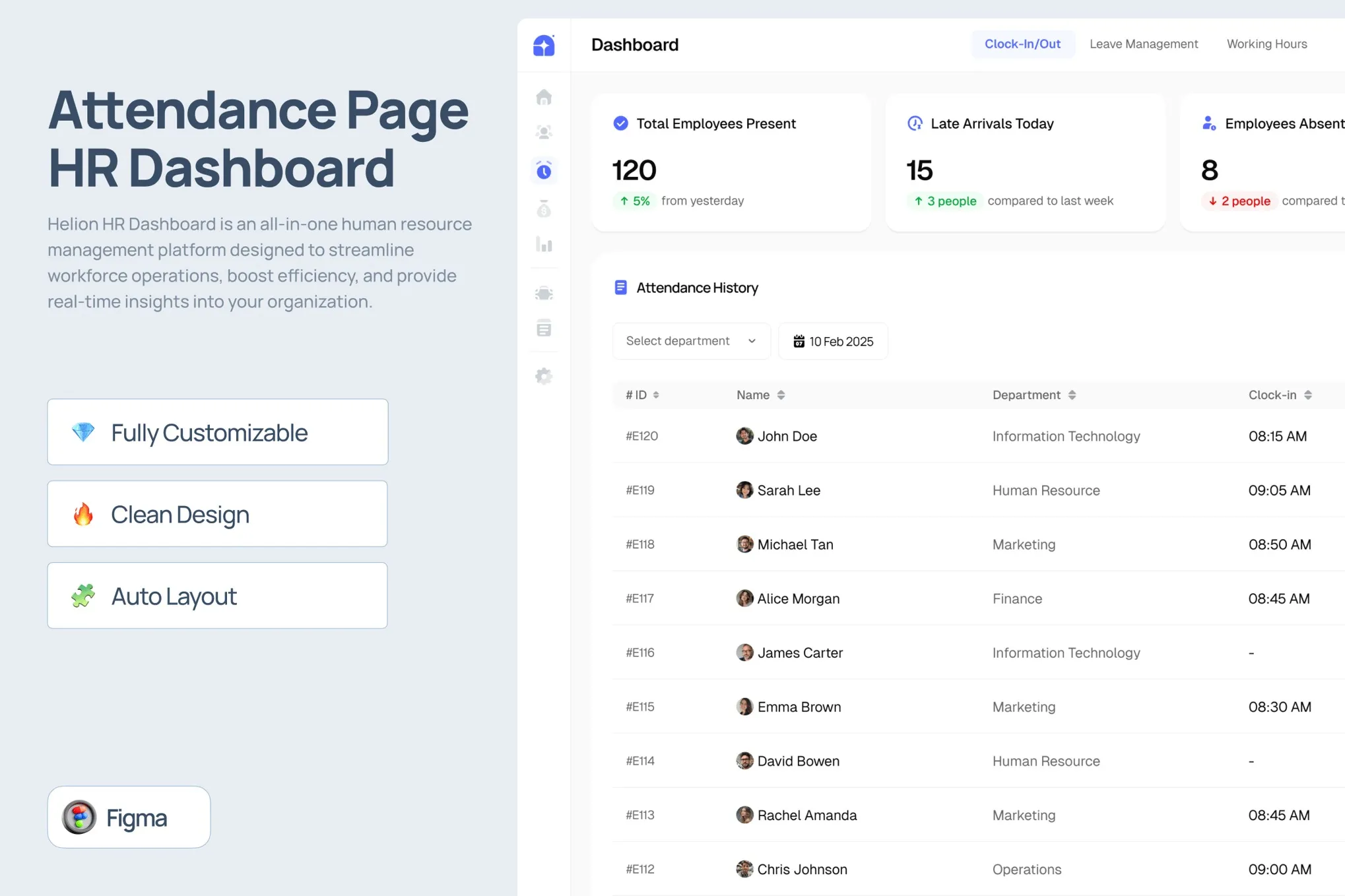Click the Employees Absent value 8

1210,170
